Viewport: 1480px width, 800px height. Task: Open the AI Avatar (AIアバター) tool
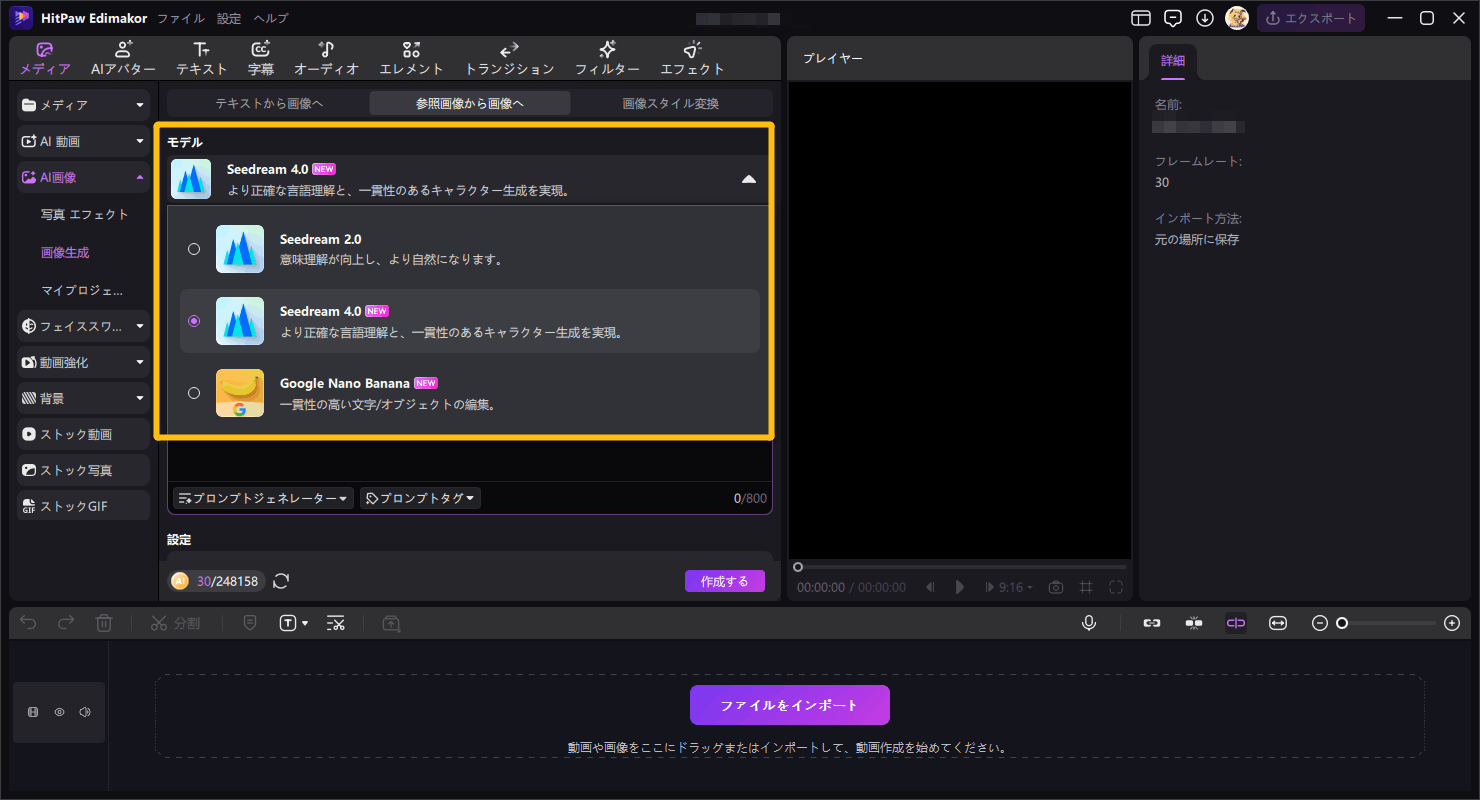tap(123, 58)
